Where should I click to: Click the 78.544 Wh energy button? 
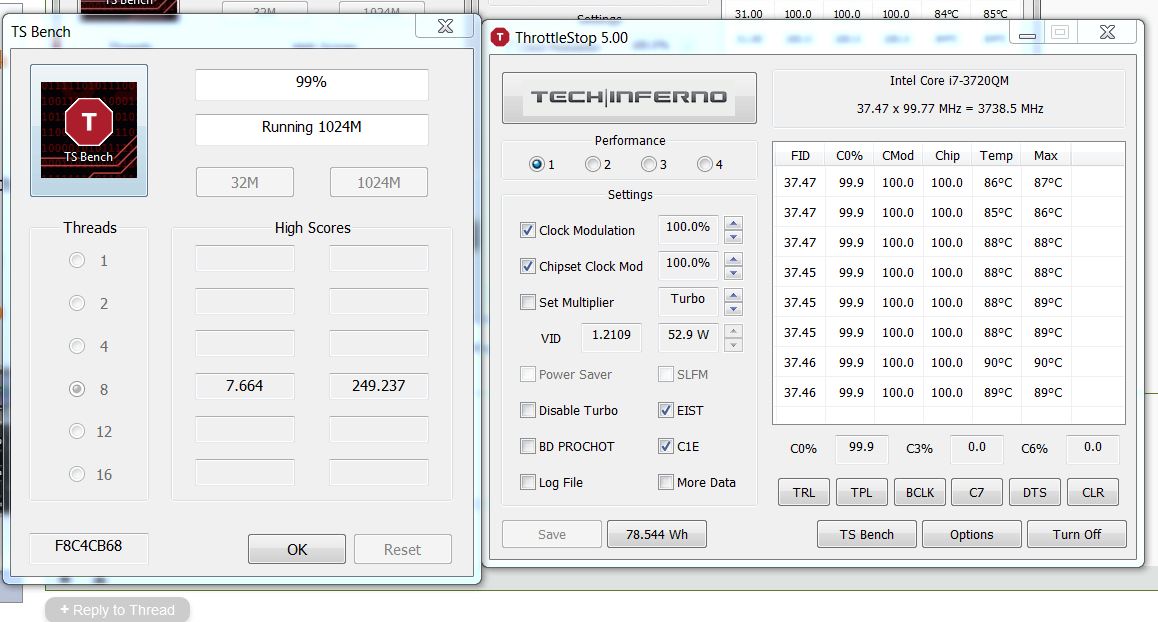click(657, 534)
